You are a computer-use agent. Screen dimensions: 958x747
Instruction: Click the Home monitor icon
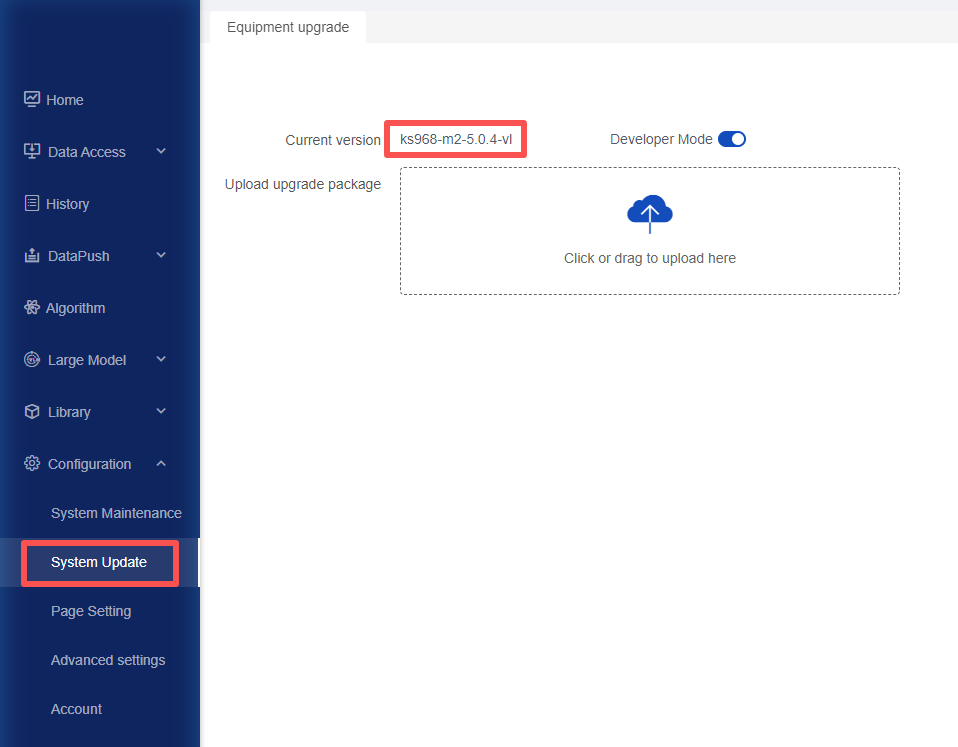[32, 99]
